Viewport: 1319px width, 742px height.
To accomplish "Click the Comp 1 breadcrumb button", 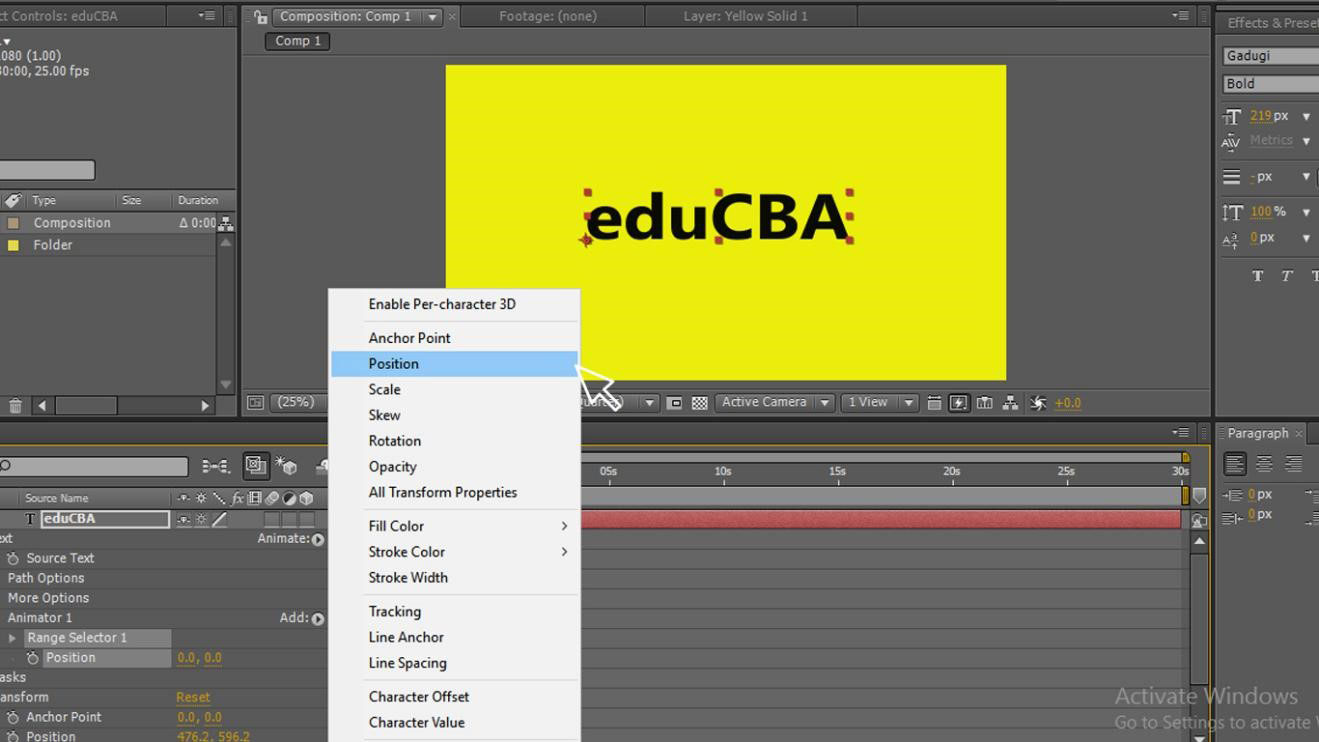I will tap(298, 41).
